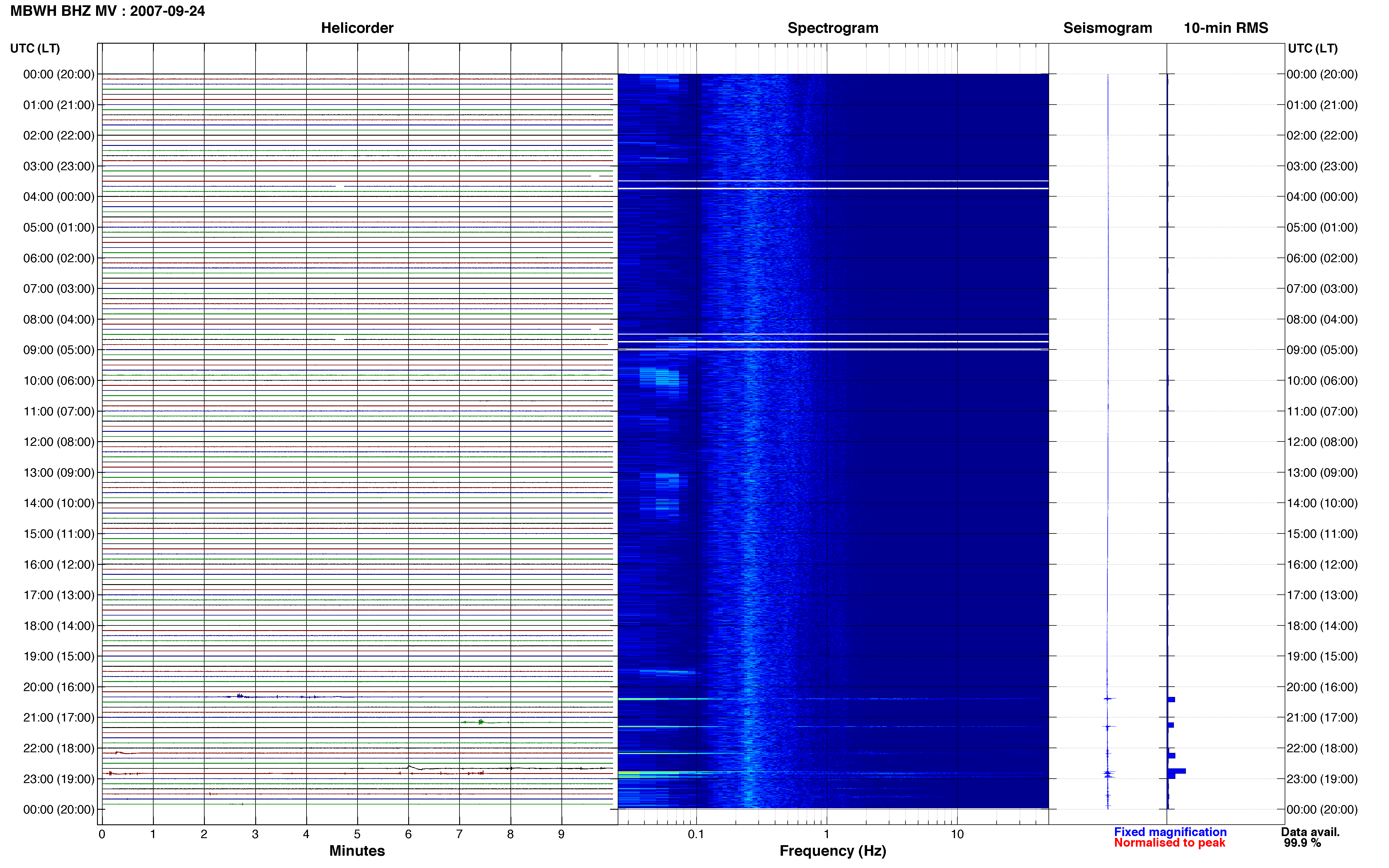
Task: Click left time label 01:00 (21:00)
Action: click(59, 105)
